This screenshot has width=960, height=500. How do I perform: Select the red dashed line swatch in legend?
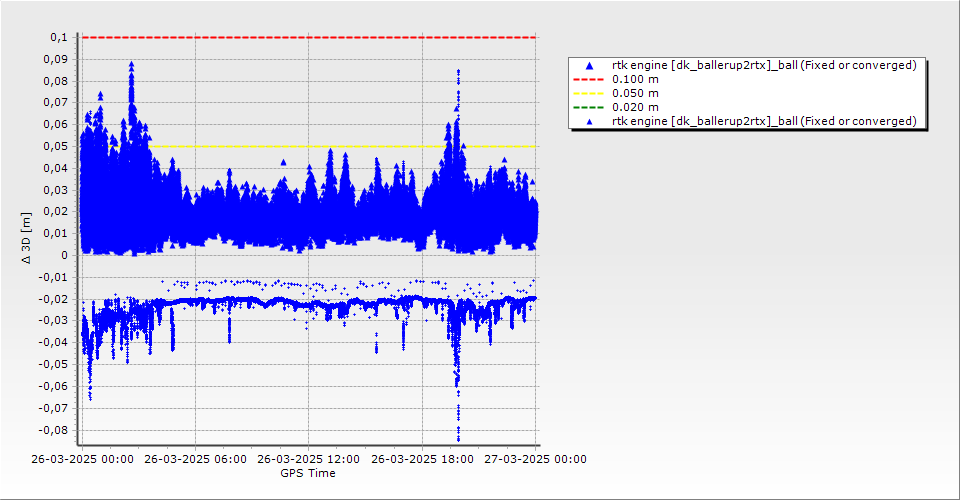(589, 79)
